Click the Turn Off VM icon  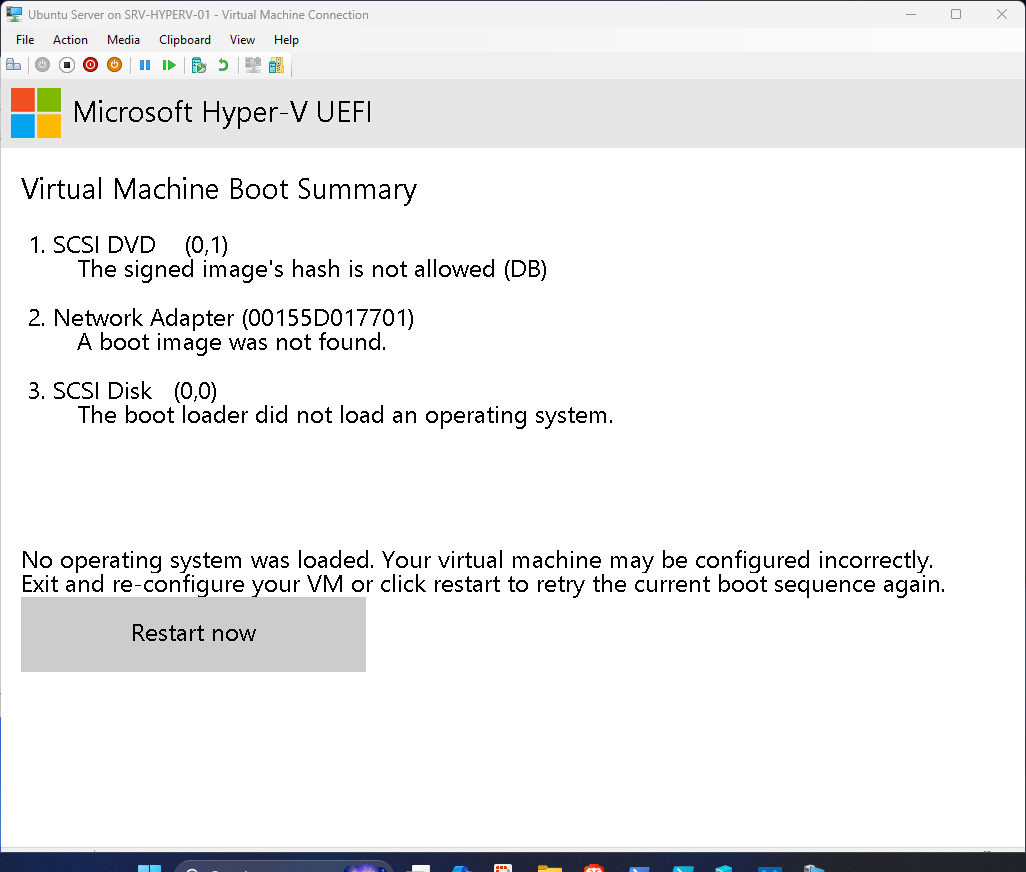pyautogui.click(x=66, y=65)
